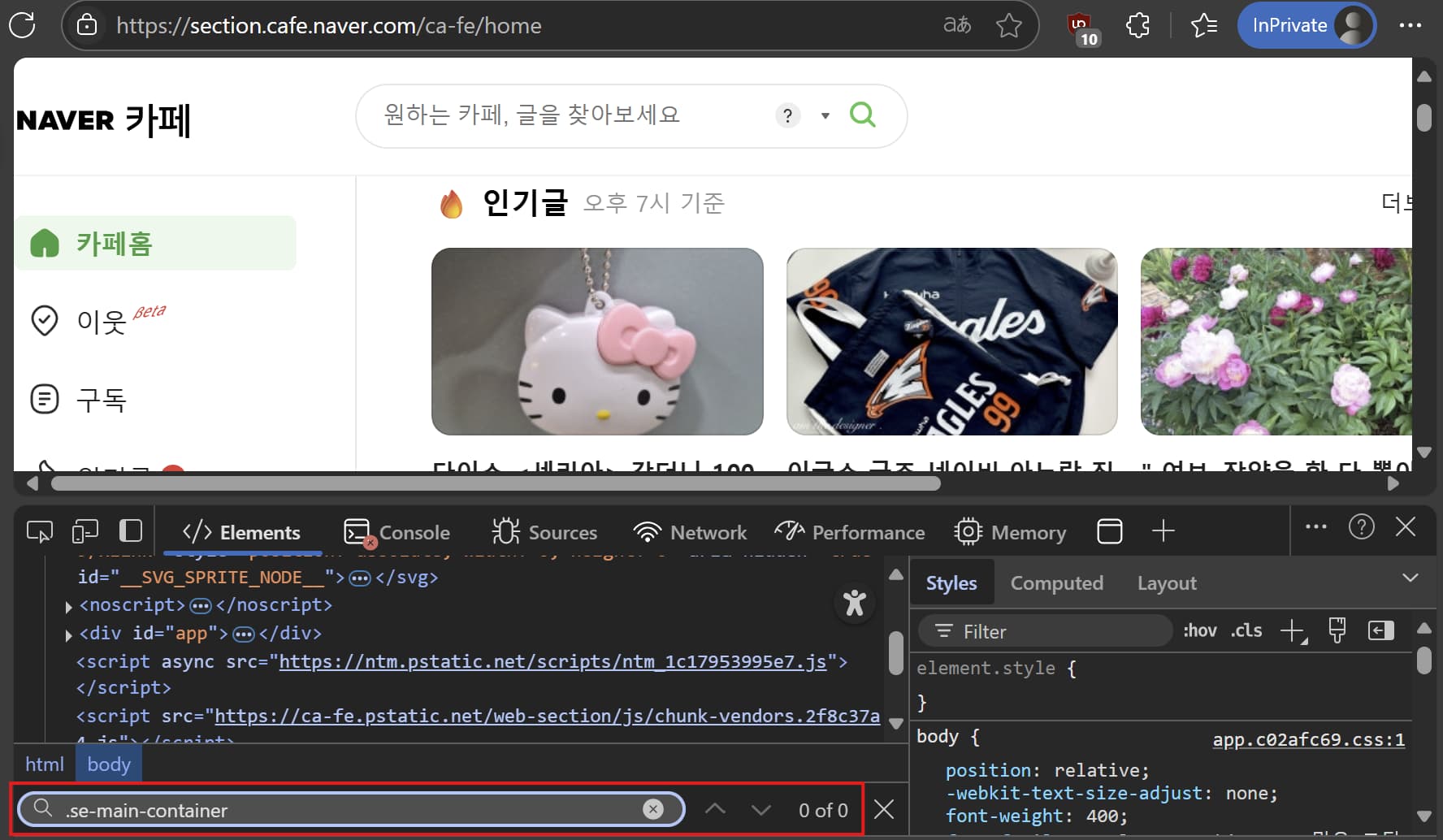Viewport: 1443px width, 840px height.
Task: Add page to favorites star
Action: tap(1009, 25)
